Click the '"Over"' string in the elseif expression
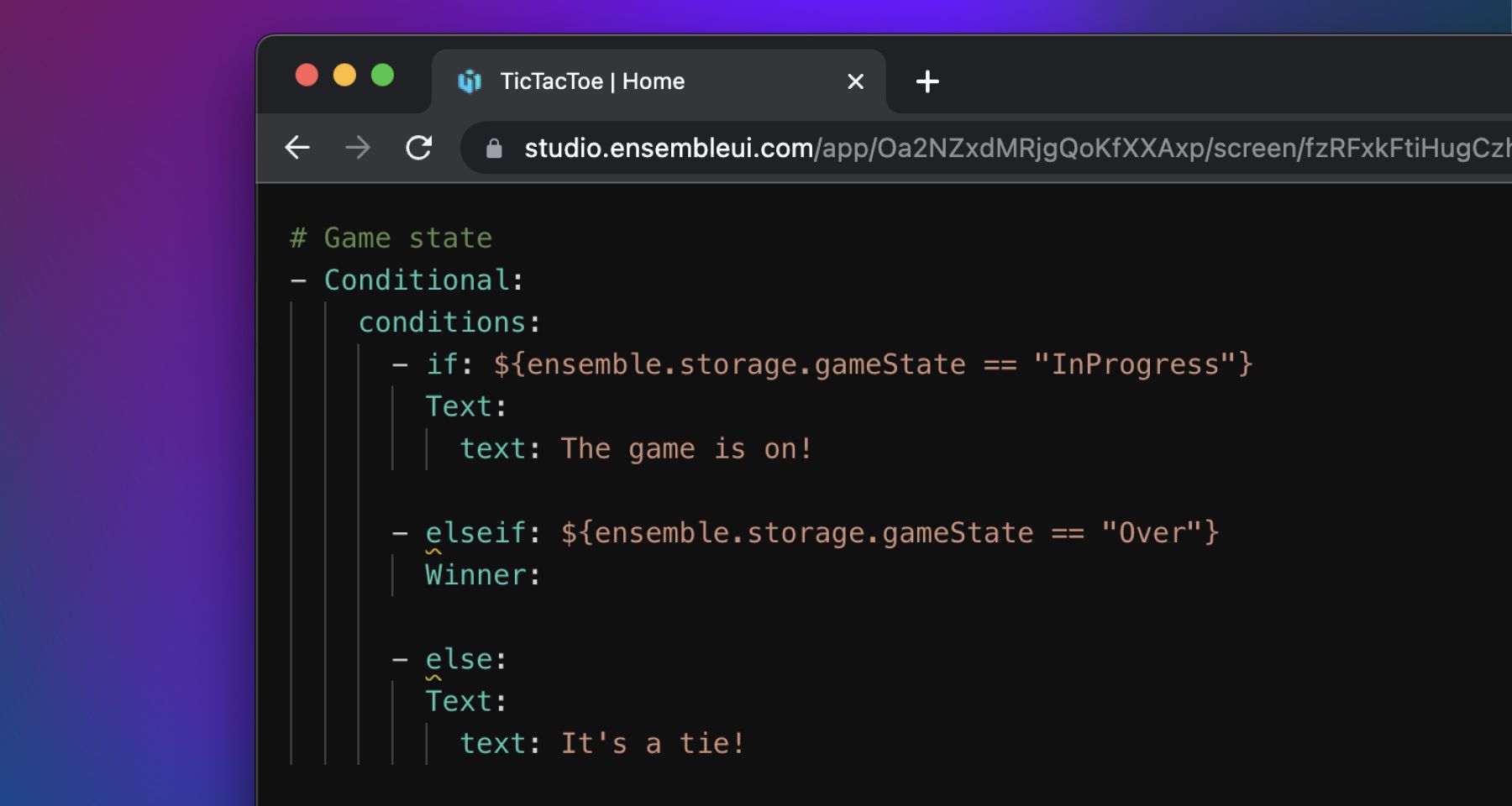The height and width of the screenshot is (806, 1512). (1152, 532)
